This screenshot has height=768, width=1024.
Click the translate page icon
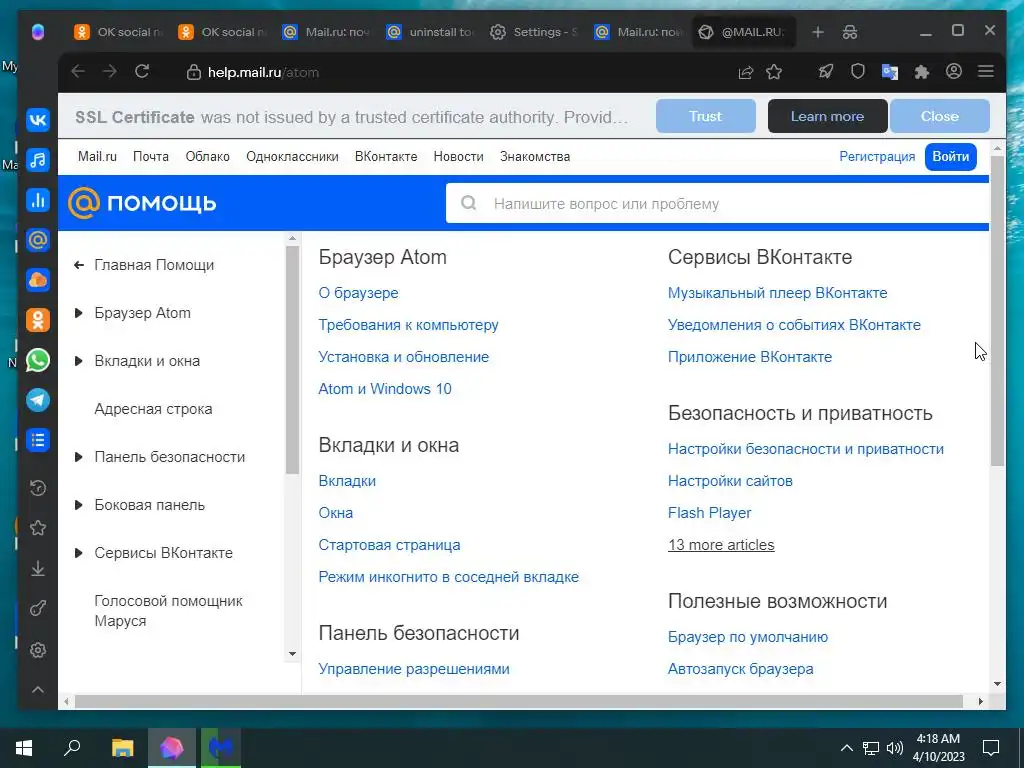(x=889, y=72)
